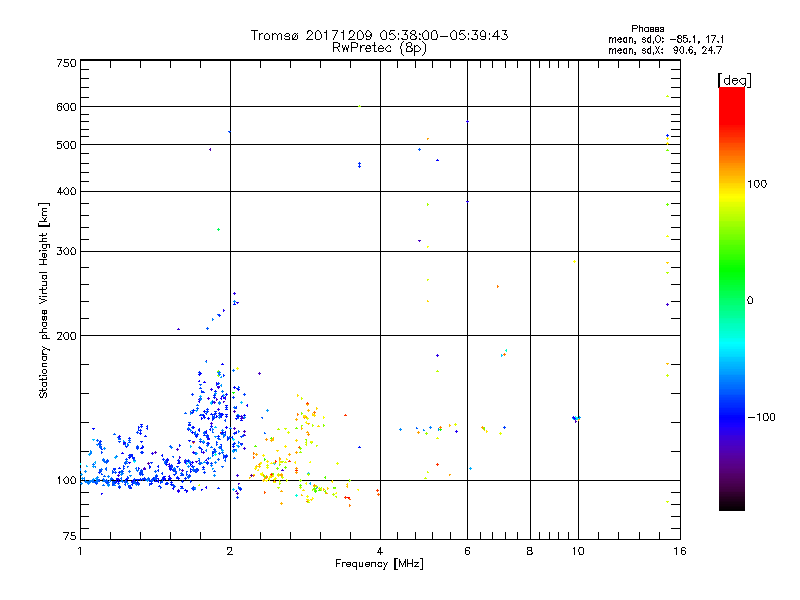
Task: Click the x-axis '2' tick label
Action: tap(230, 551)
